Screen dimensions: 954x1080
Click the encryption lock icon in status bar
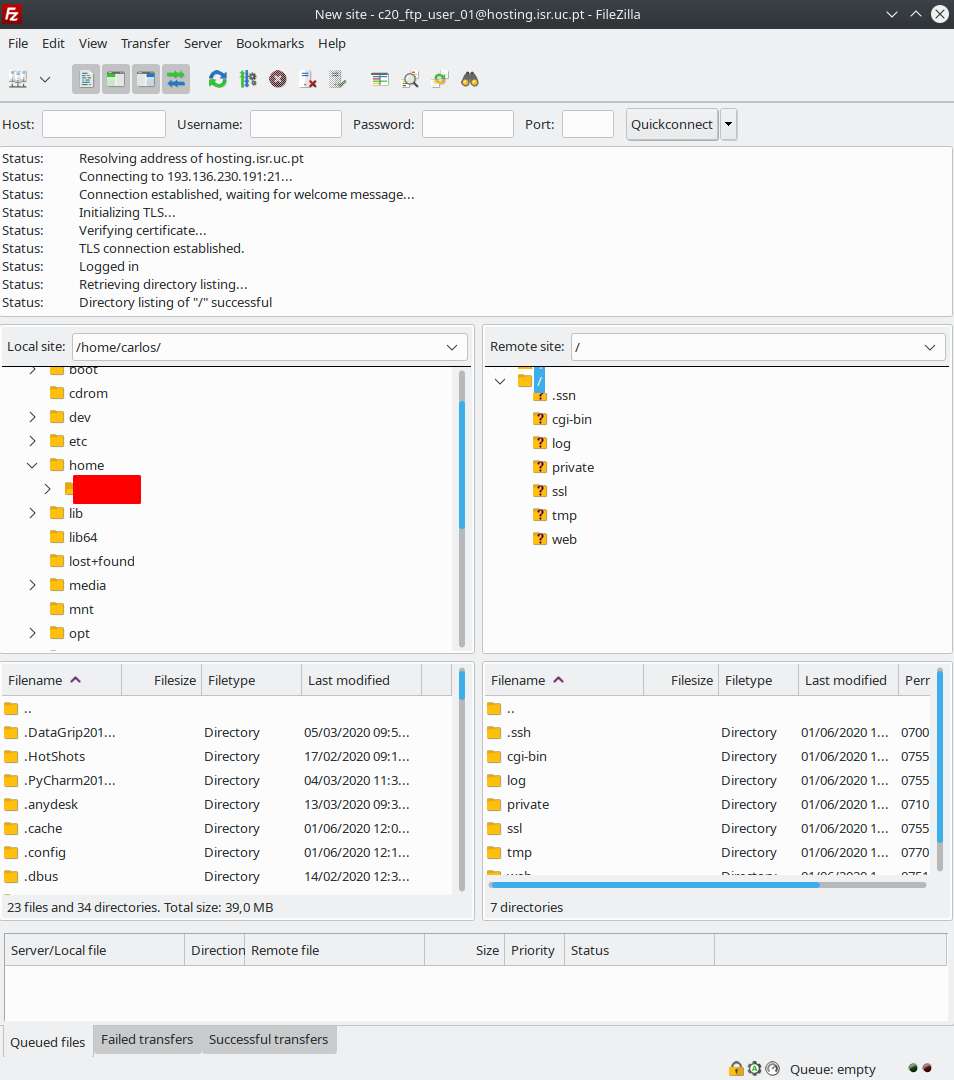click(736, 1068)
